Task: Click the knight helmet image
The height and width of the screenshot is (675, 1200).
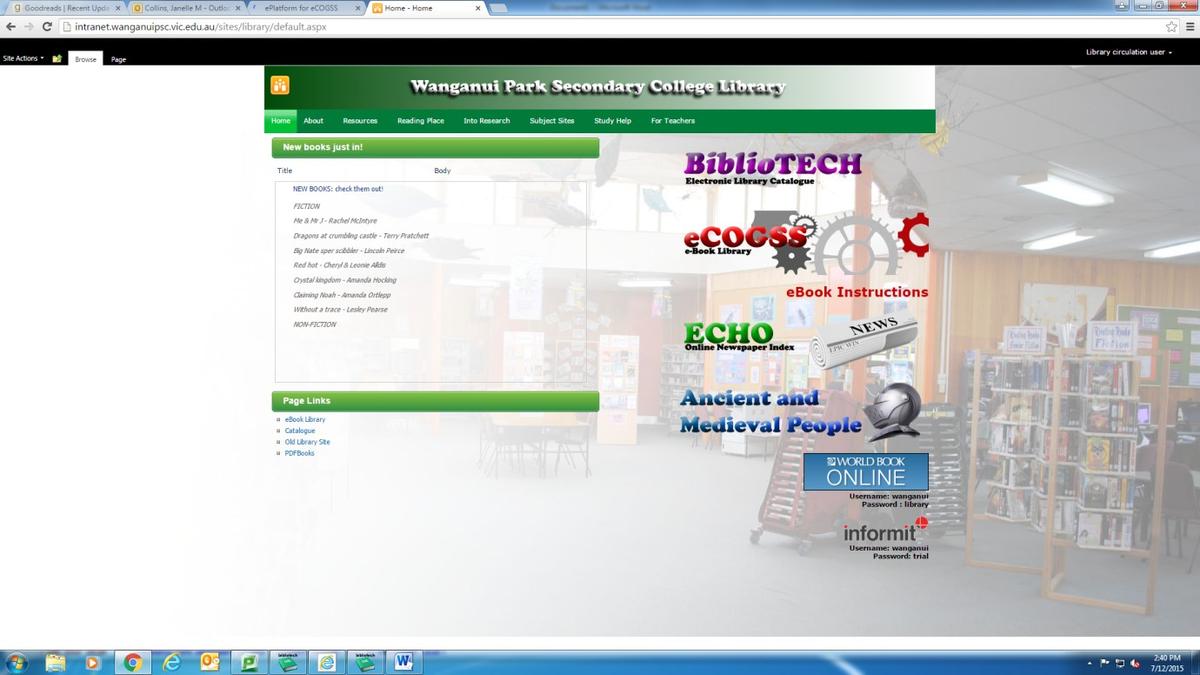Action: (891, 411)
